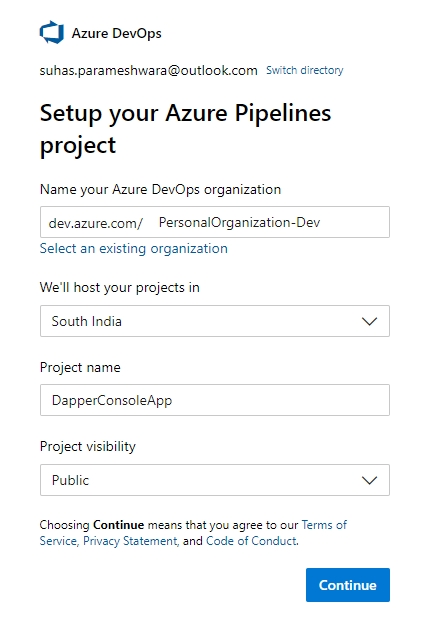Click the dev.azure.com/ URL prefix
Screen dimensions: 431x624
tap(96, 223)
